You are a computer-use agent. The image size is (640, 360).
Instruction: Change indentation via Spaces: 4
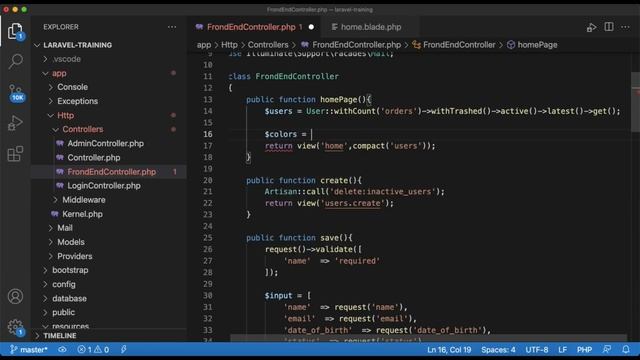click(x=498, y=350)
